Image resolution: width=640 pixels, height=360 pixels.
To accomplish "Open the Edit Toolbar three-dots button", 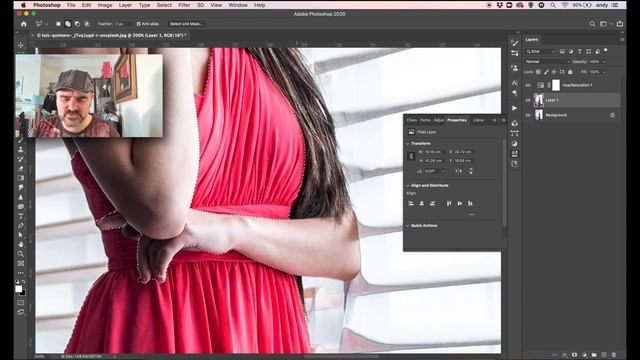I will [21, 273].
